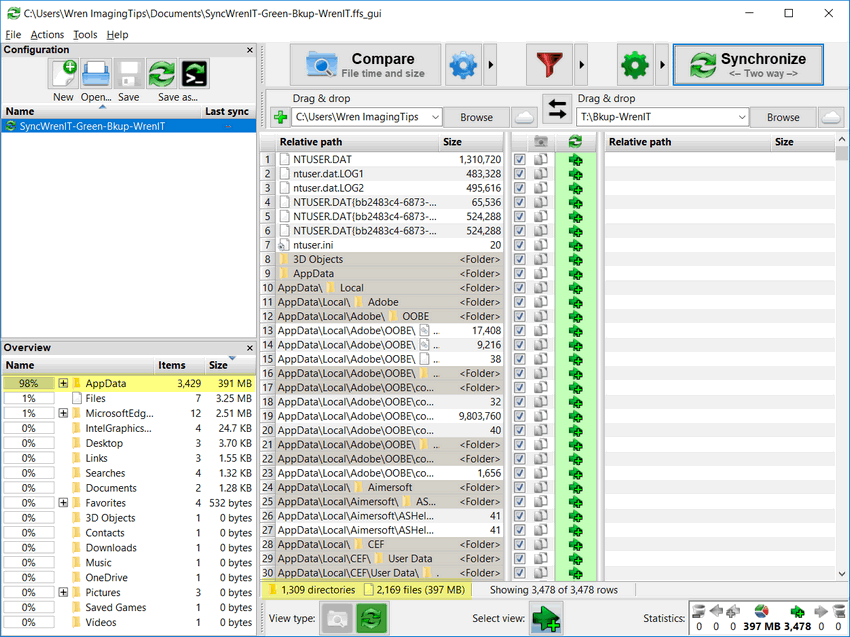Open comparison settings blue gear

click(x=463, y=66)
